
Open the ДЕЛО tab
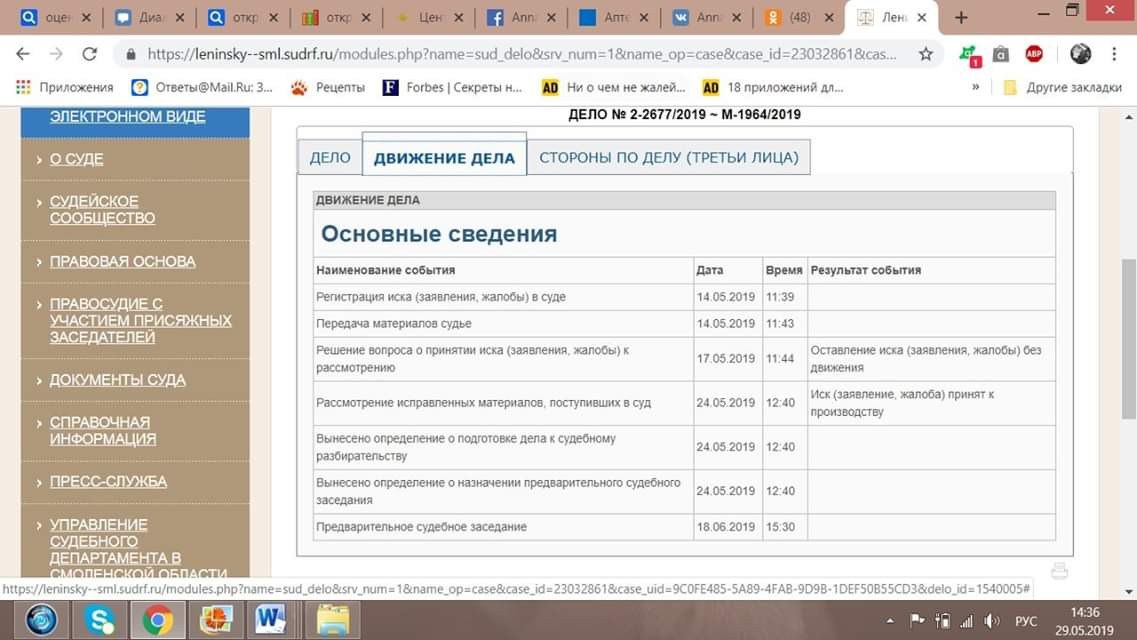coord(330,157)
